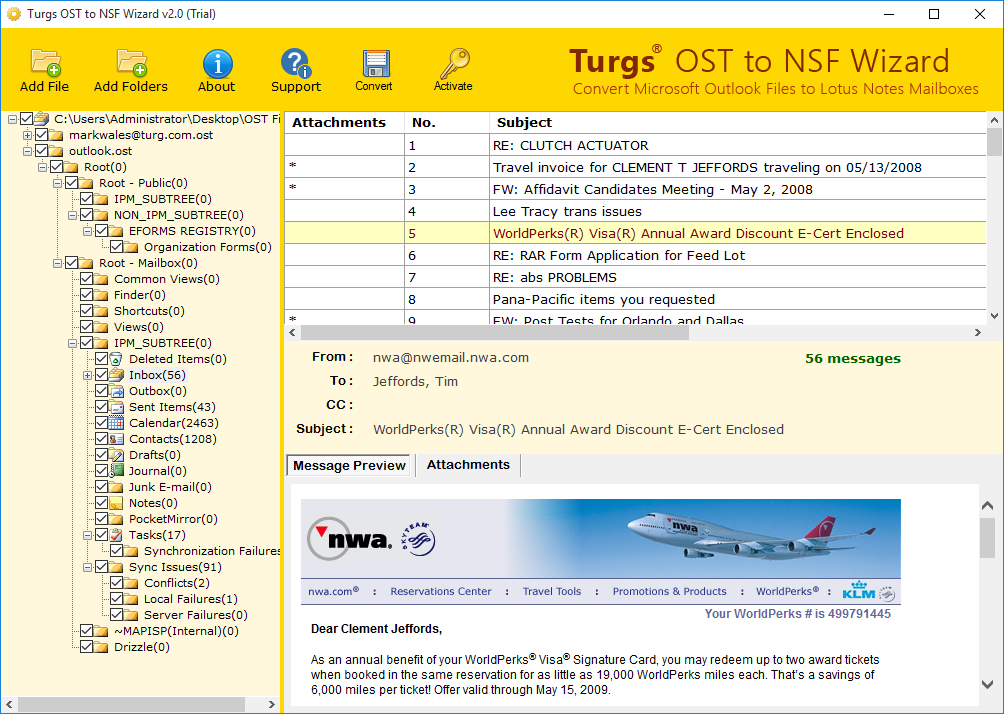Click the Sync Issues folder icon
This screenshot has height=714, width=1004.
[117, 567]
